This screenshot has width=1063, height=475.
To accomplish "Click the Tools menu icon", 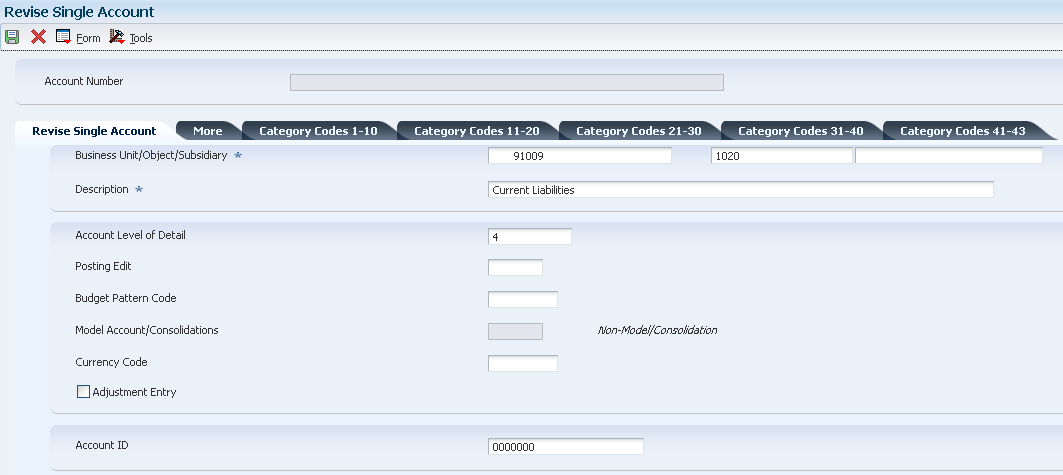I will coord(117,37).
